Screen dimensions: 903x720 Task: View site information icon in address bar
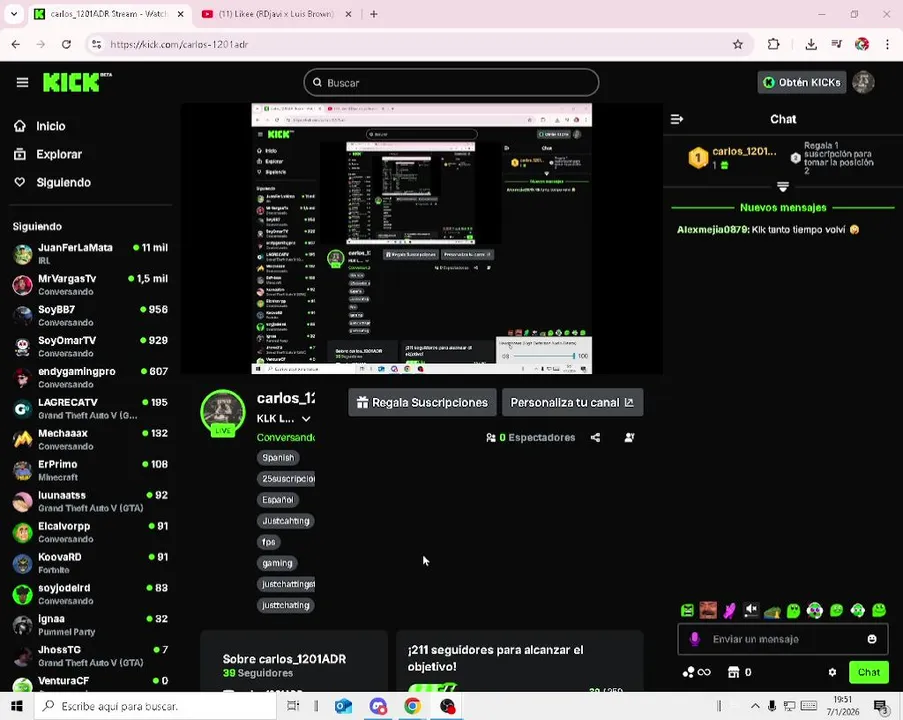tap(96, 44)
